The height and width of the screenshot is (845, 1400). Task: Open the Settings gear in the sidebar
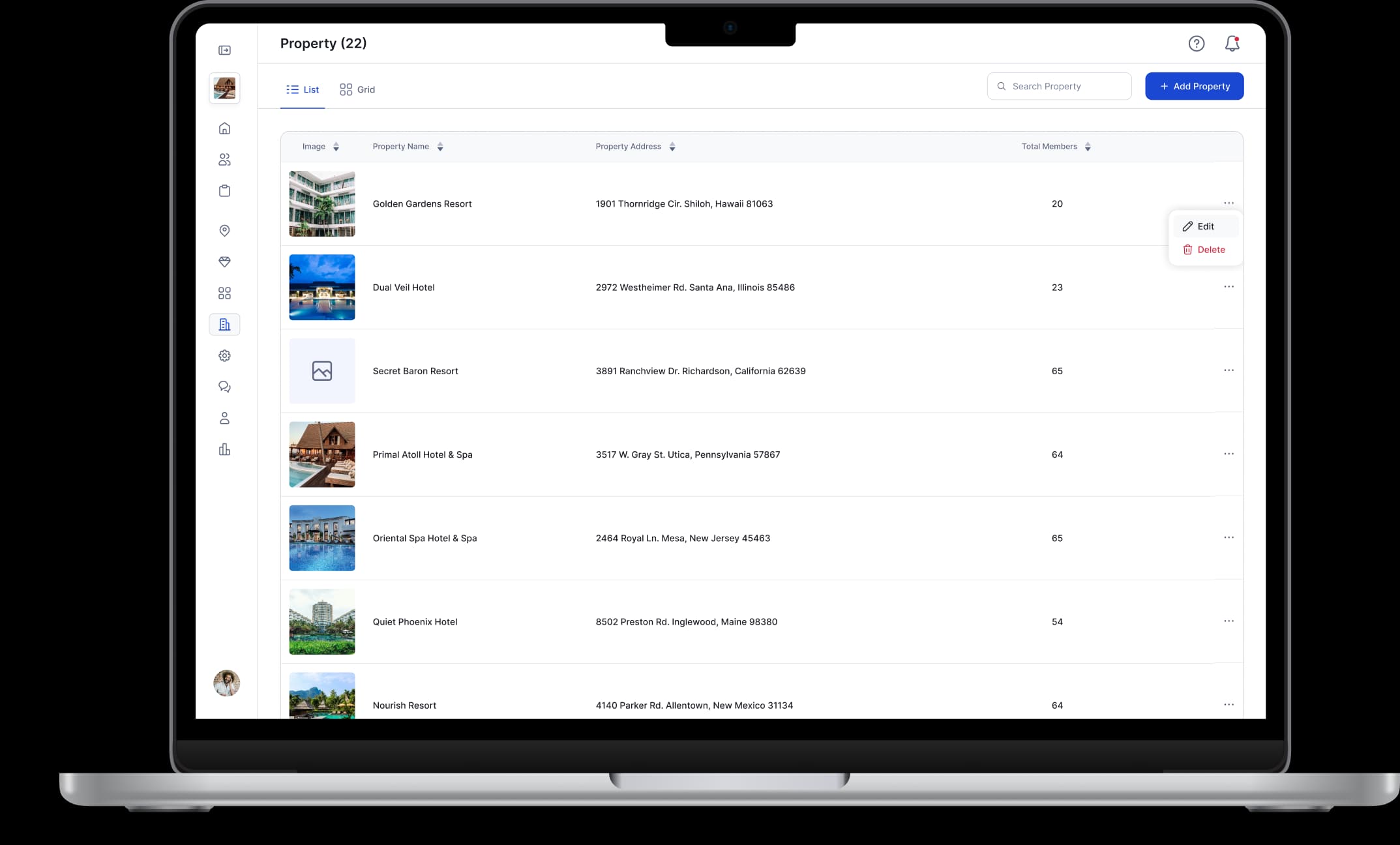click(x=224, y=355)
